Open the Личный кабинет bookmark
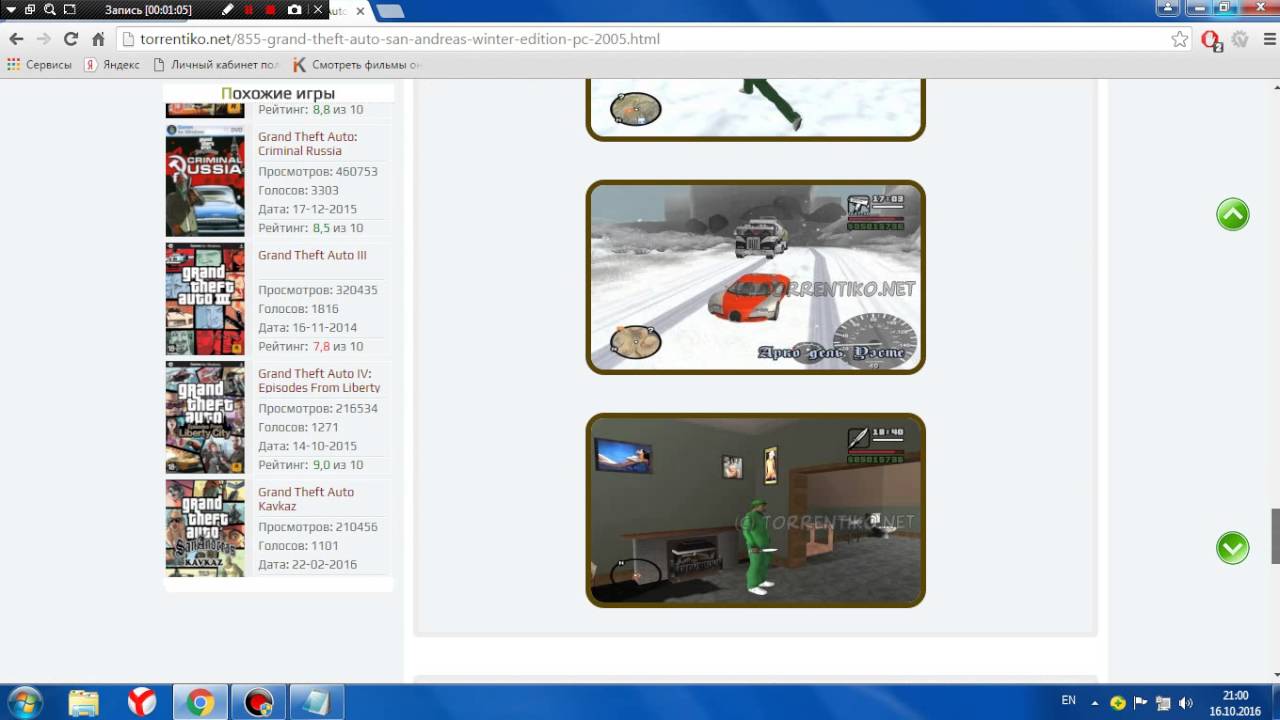The height and width of the screenshot is (720, 1280). (x=216, y=64)
